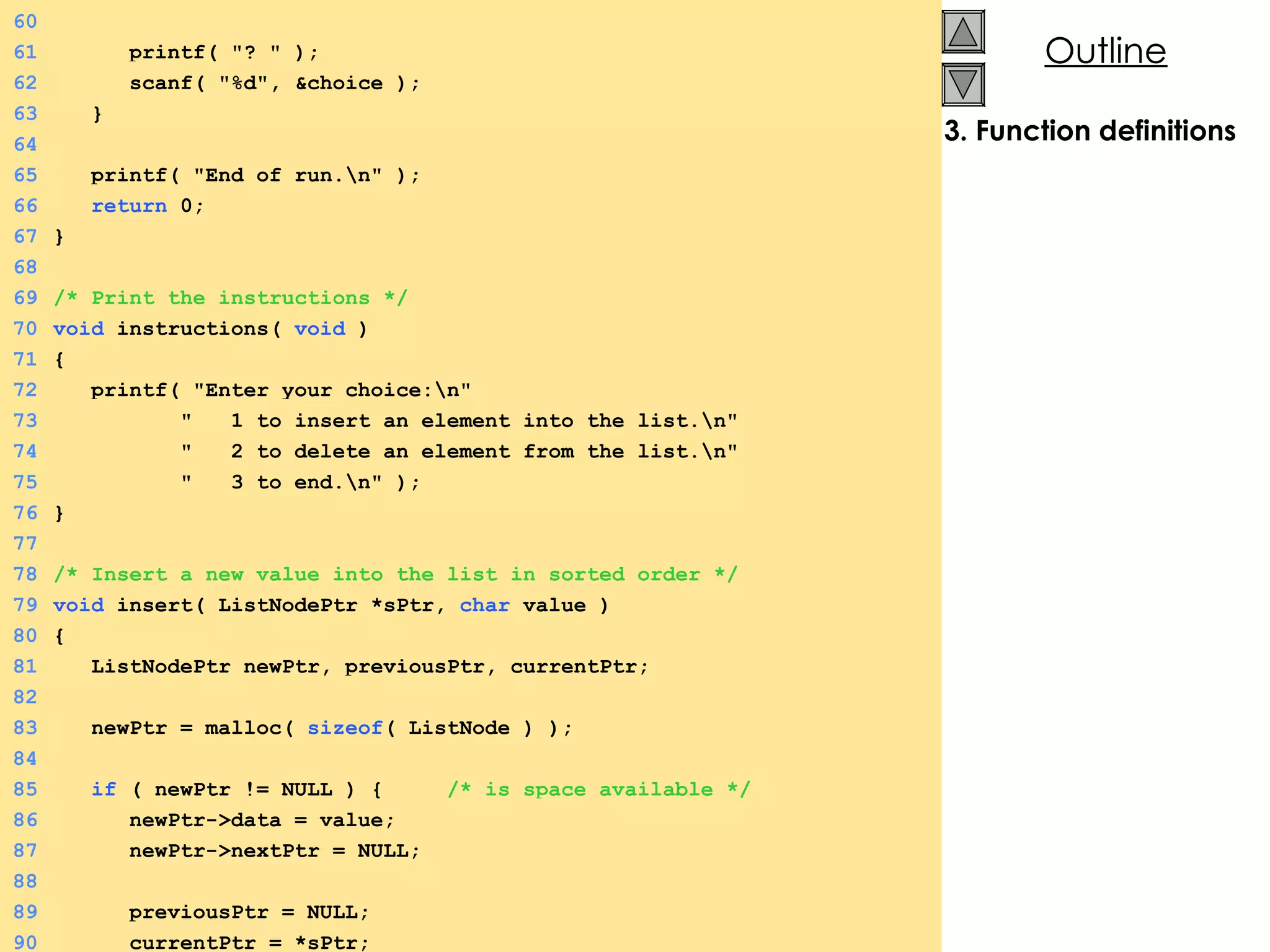Select the 'void insert( ListNodePtr *sPtr' signature

(331, 605)
